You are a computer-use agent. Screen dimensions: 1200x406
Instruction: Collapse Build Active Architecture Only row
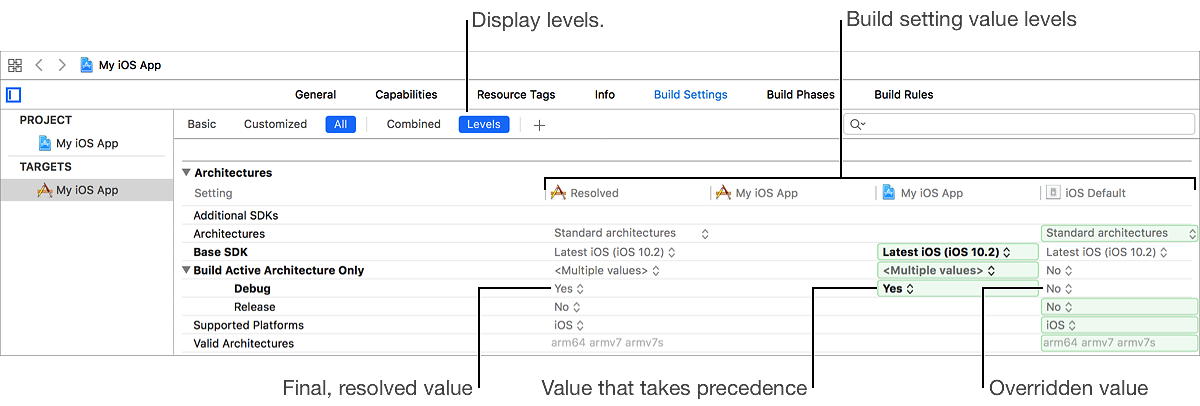[186, 270]
